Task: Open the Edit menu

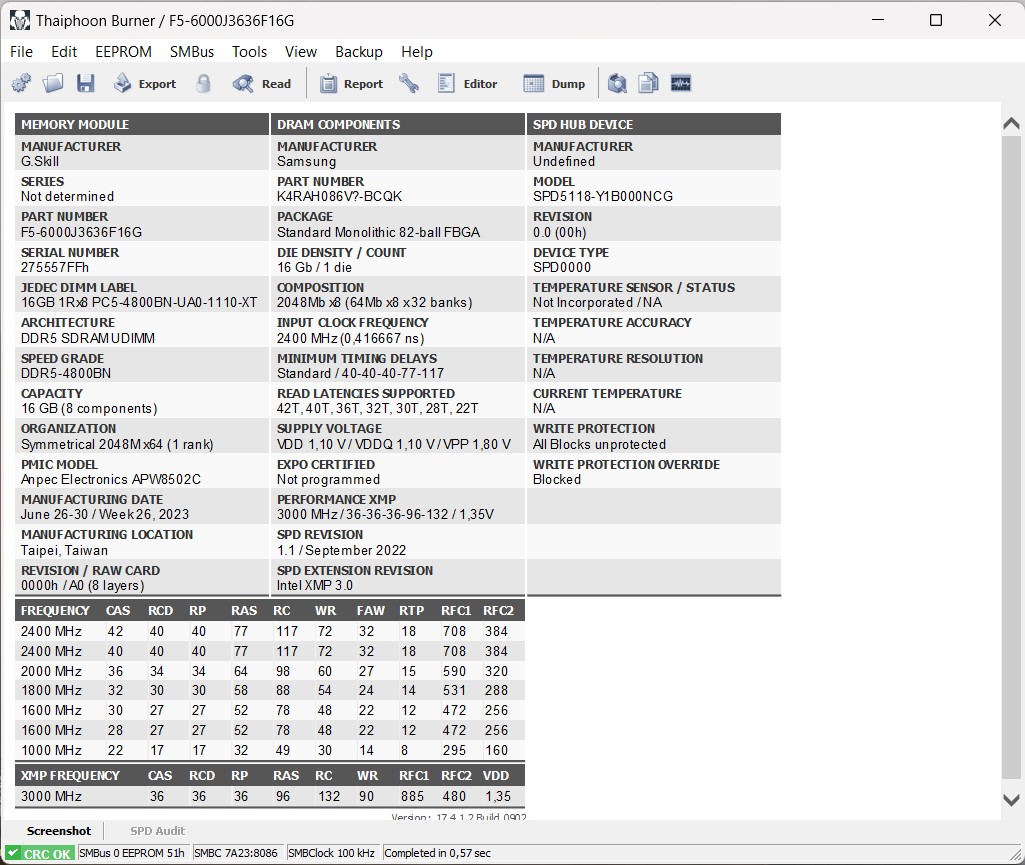Action: pyautogui.click(x=64, y=52)
